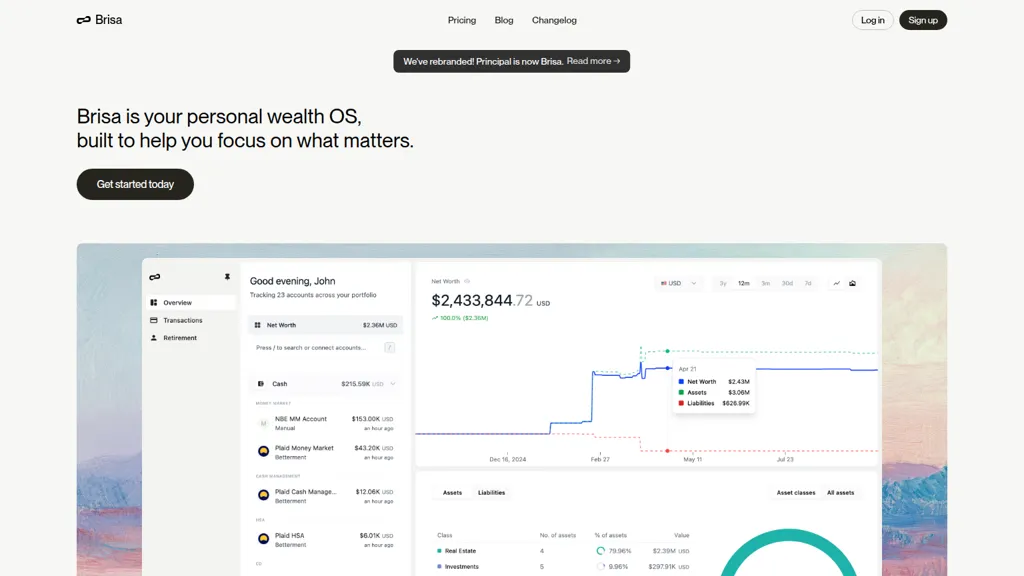Screen dimensions: 1024x576
Task: Click Betterment icon beside Plaid HSA
Action: pyautogui.click(x=263, y=539)
